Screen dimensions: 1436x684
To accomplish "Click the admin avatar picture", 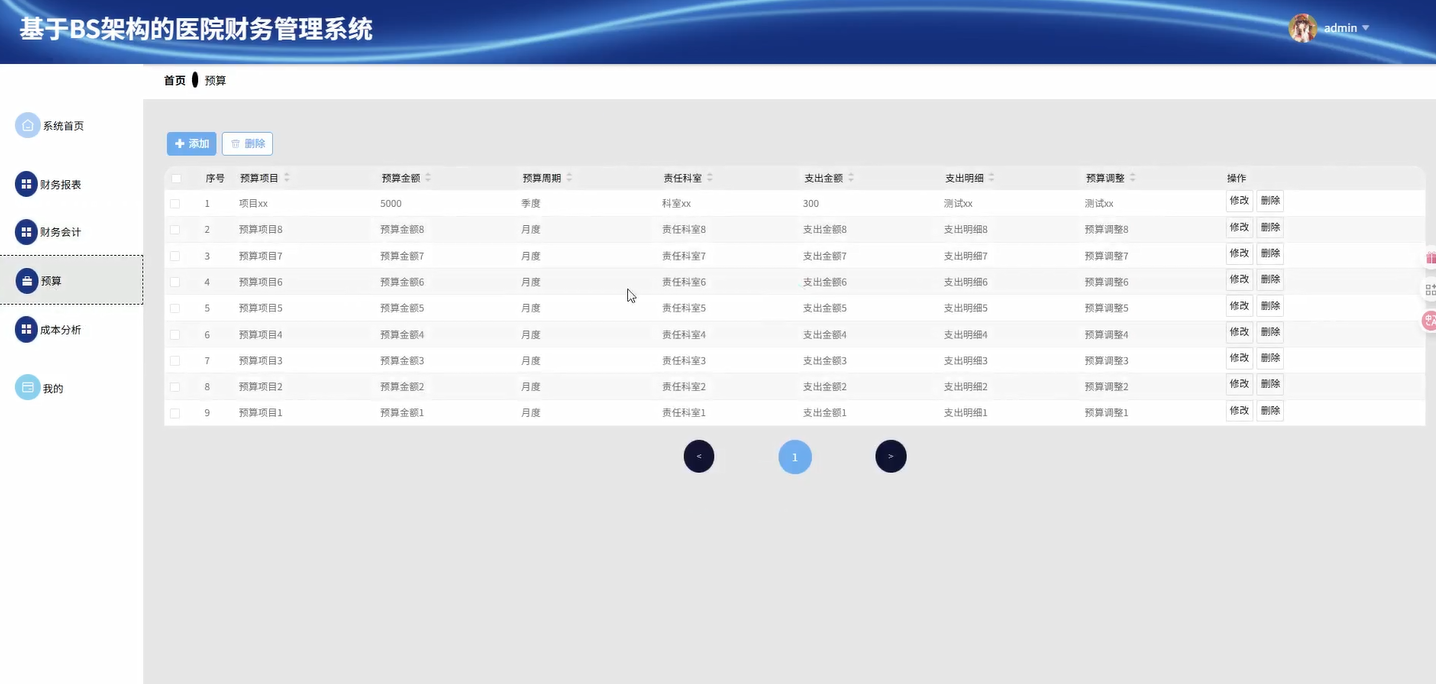I will [x=1302, y=28].
